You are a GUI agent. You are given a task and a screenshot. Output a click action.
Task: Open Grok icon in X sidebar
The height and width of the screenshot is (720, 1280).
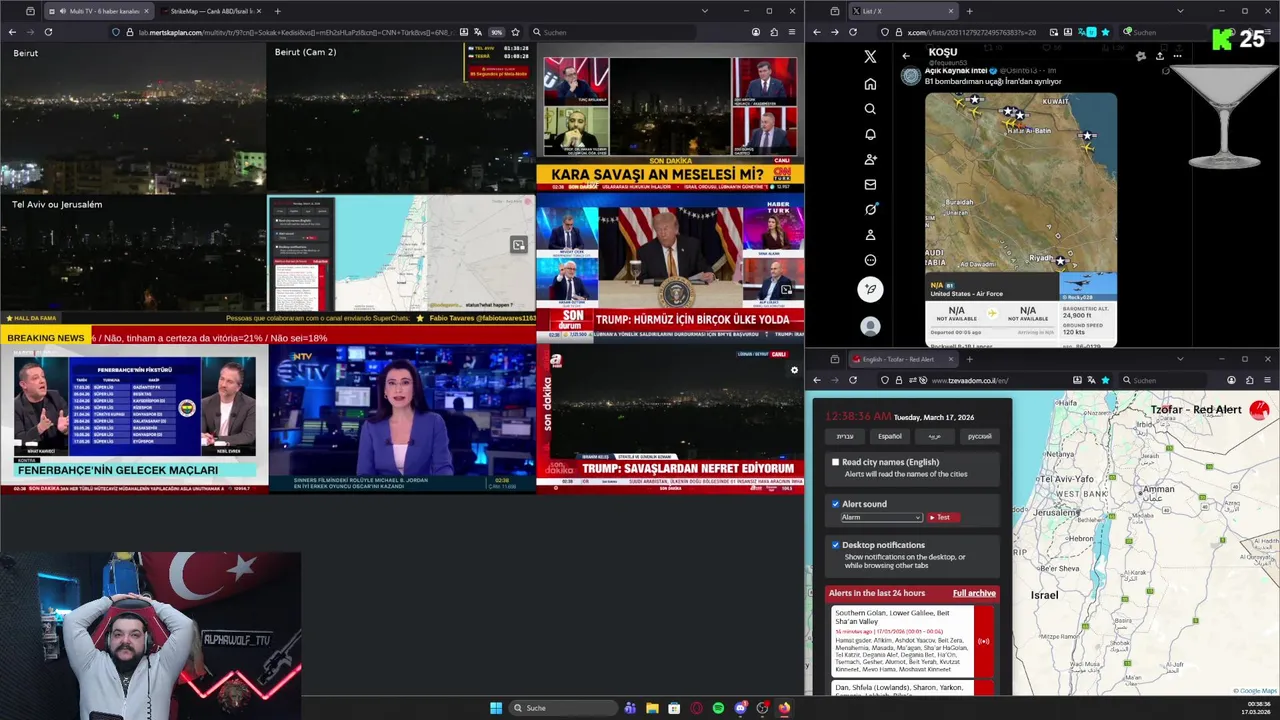pos(870,209)
